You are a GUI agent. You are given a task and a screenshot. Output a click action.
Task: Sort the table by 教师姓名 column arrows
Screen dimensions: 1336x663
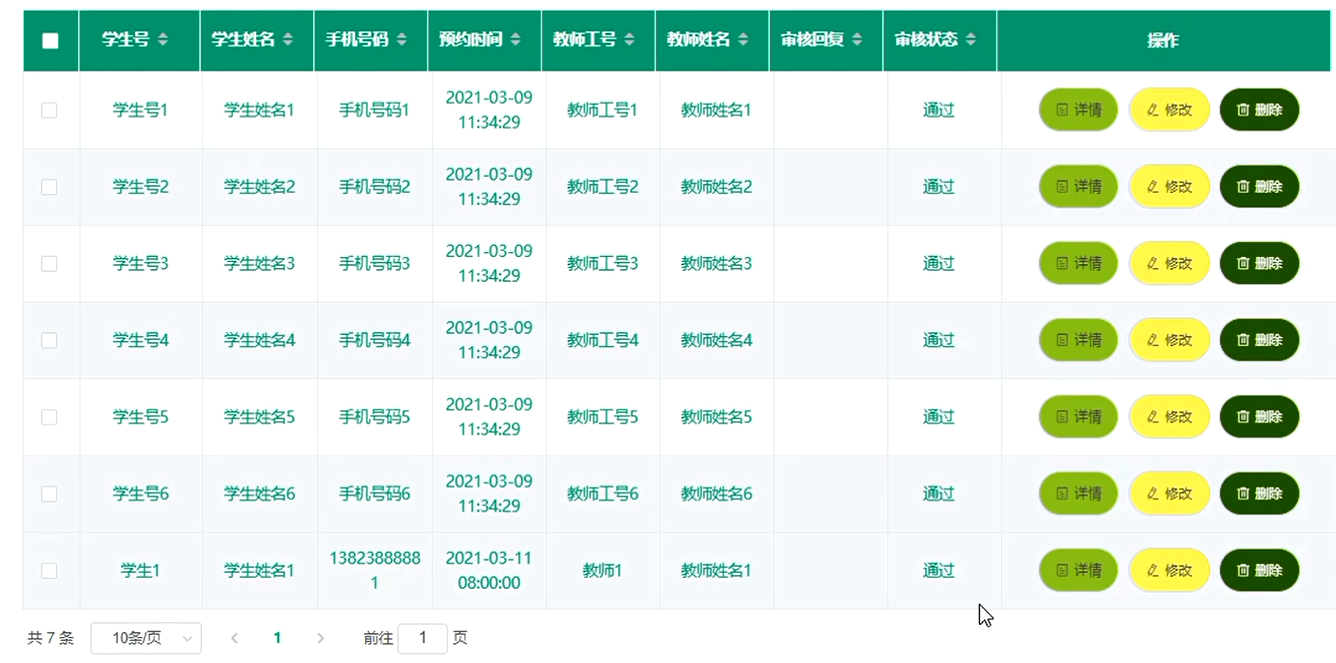pyautogui.click(x=744, y=40)
